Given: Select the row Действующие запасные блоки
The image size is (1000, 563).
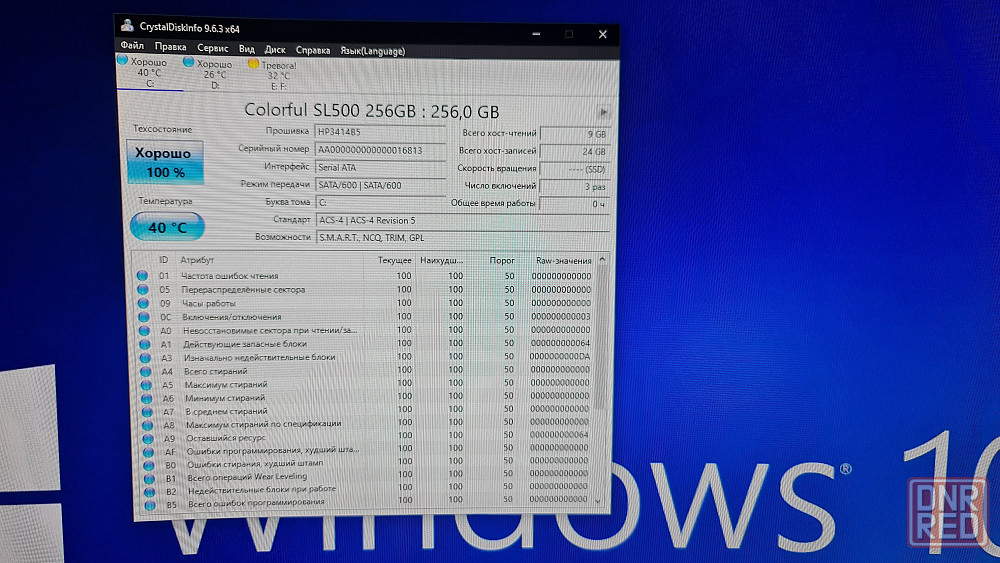Looking at the screenshot, I should (x=365, y=344).
